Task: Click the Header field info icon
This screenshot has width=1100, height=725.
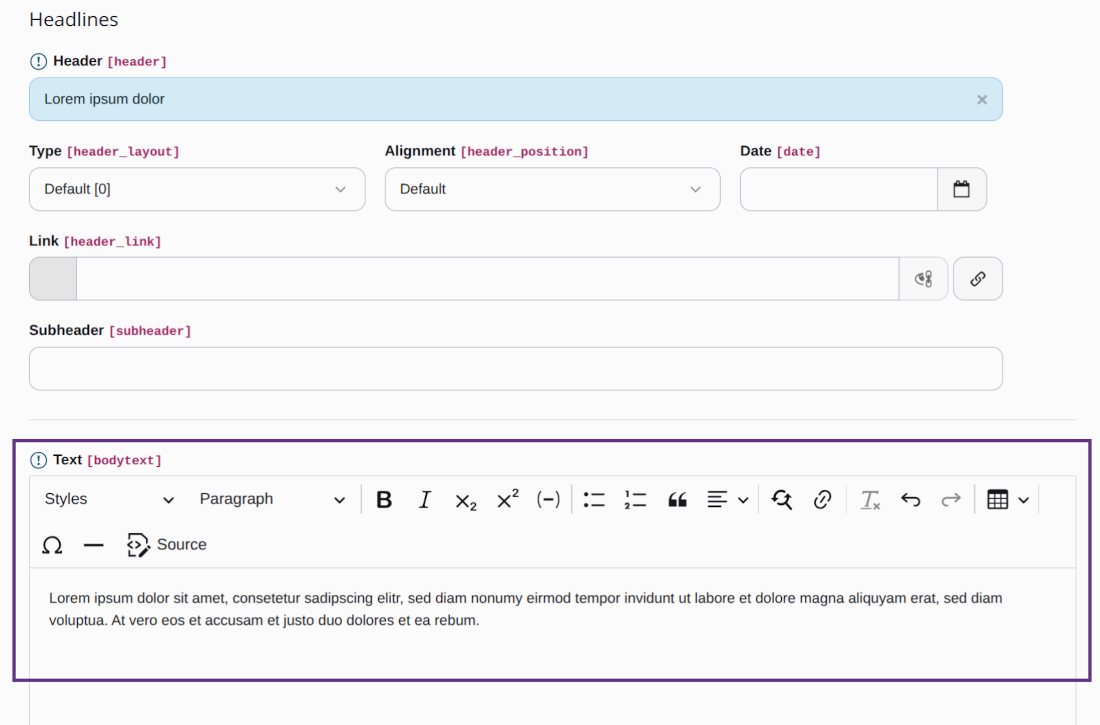Action: point(39,61)
